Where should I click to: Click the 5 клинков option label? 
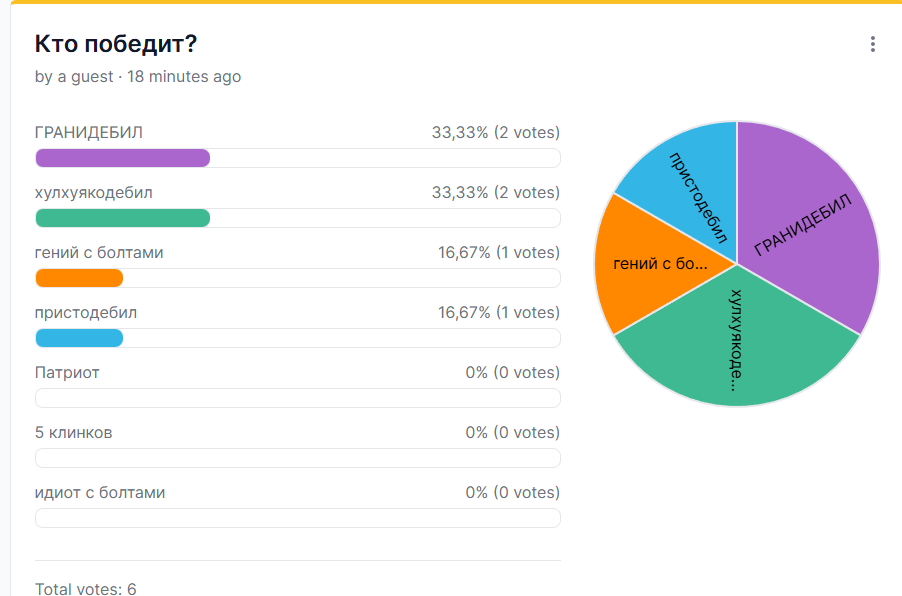(73, 433)
